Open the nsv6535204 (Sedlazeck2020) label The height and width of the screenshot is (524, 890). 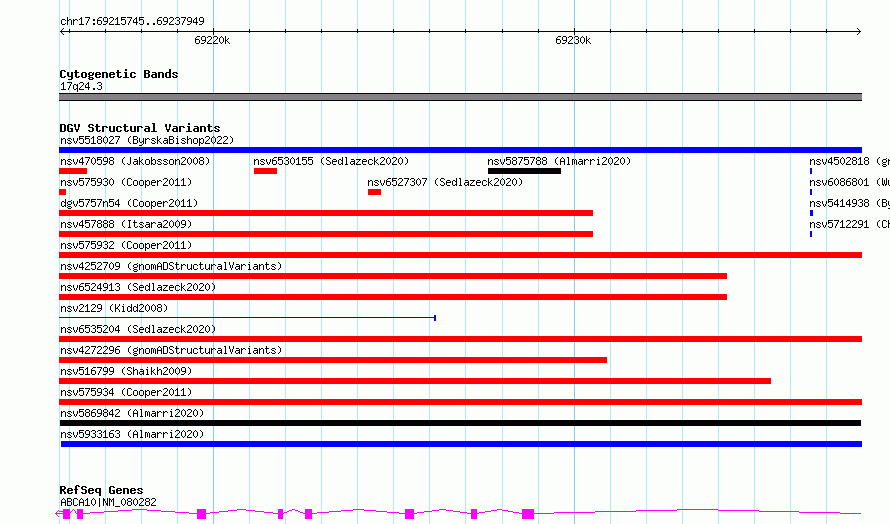tap(138, 329)
